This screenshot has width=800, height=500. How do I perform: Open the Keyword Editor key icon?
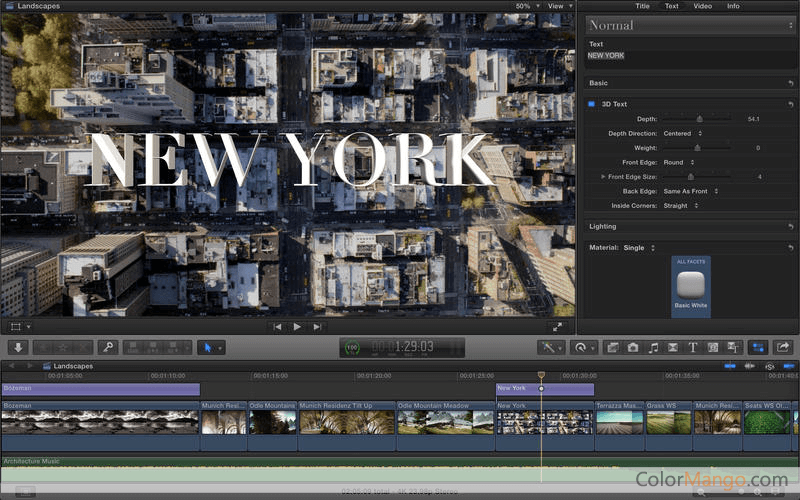108,347
